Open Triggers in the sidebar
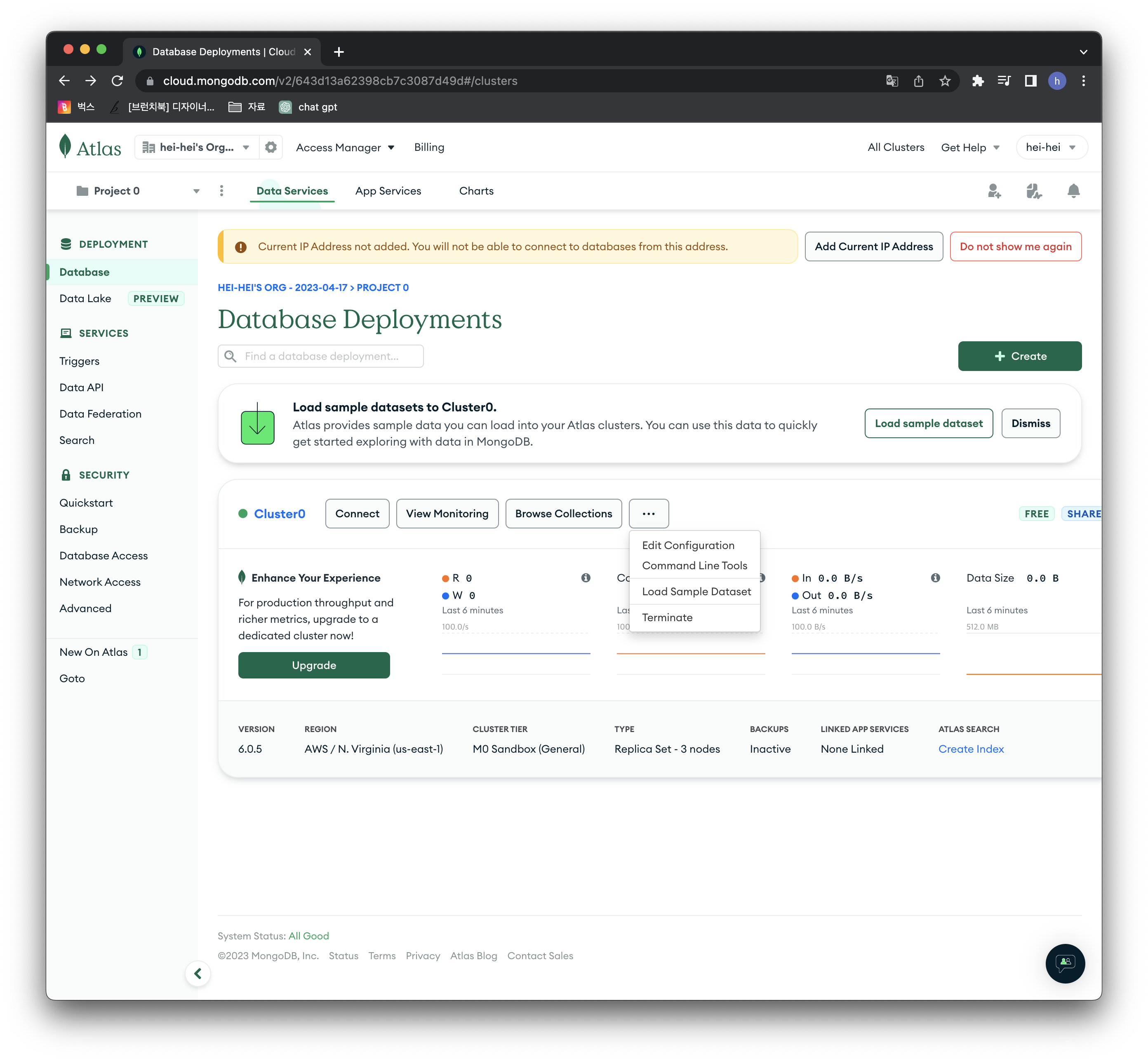This screenshot has width=1148, height=1061. (x=79, y=361)
